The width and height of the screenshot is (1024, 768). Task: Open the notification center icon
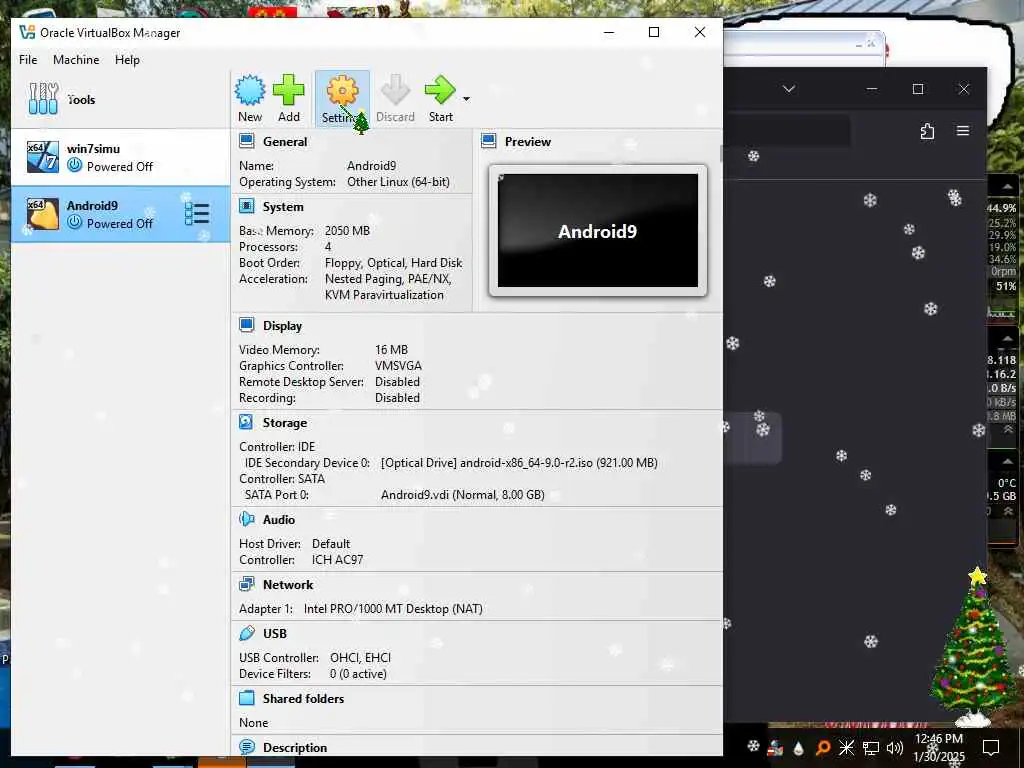pyautogui.click(x=991, y=748)
